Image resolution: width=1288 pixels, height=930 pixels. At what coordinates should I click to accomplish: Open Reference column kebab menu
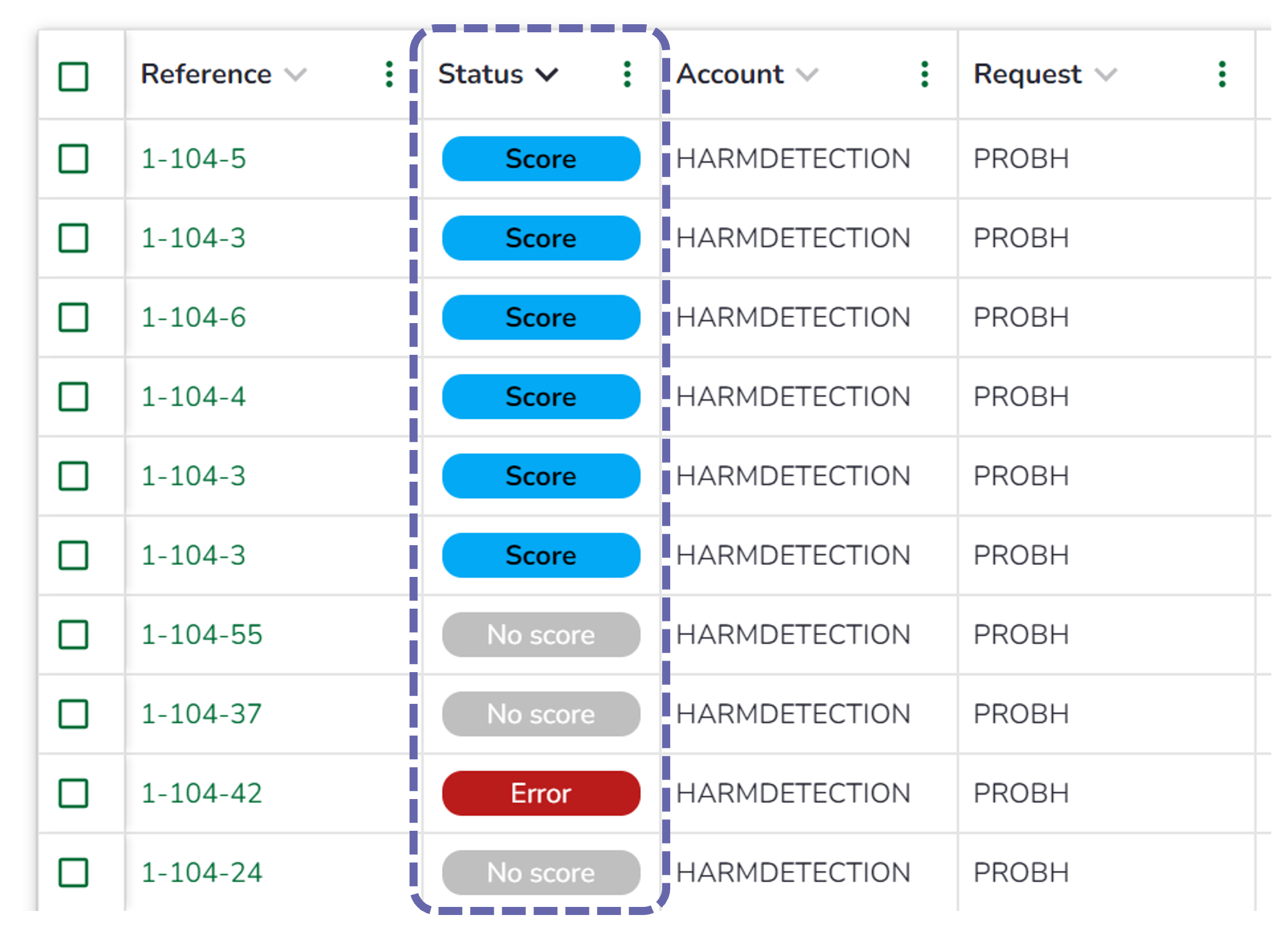pyautogui.click(x=389, y=74)
